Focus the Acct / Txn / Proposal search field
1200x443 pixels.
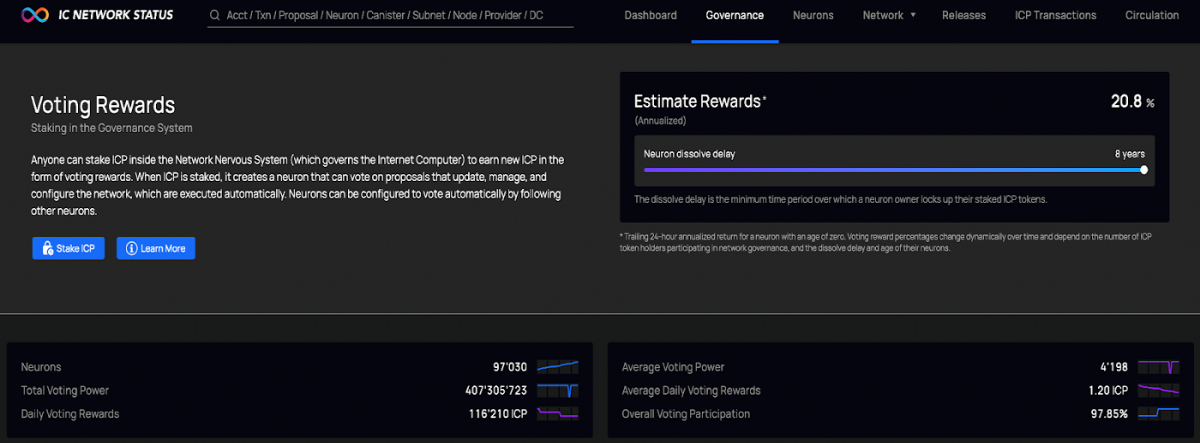click(391, 15)
